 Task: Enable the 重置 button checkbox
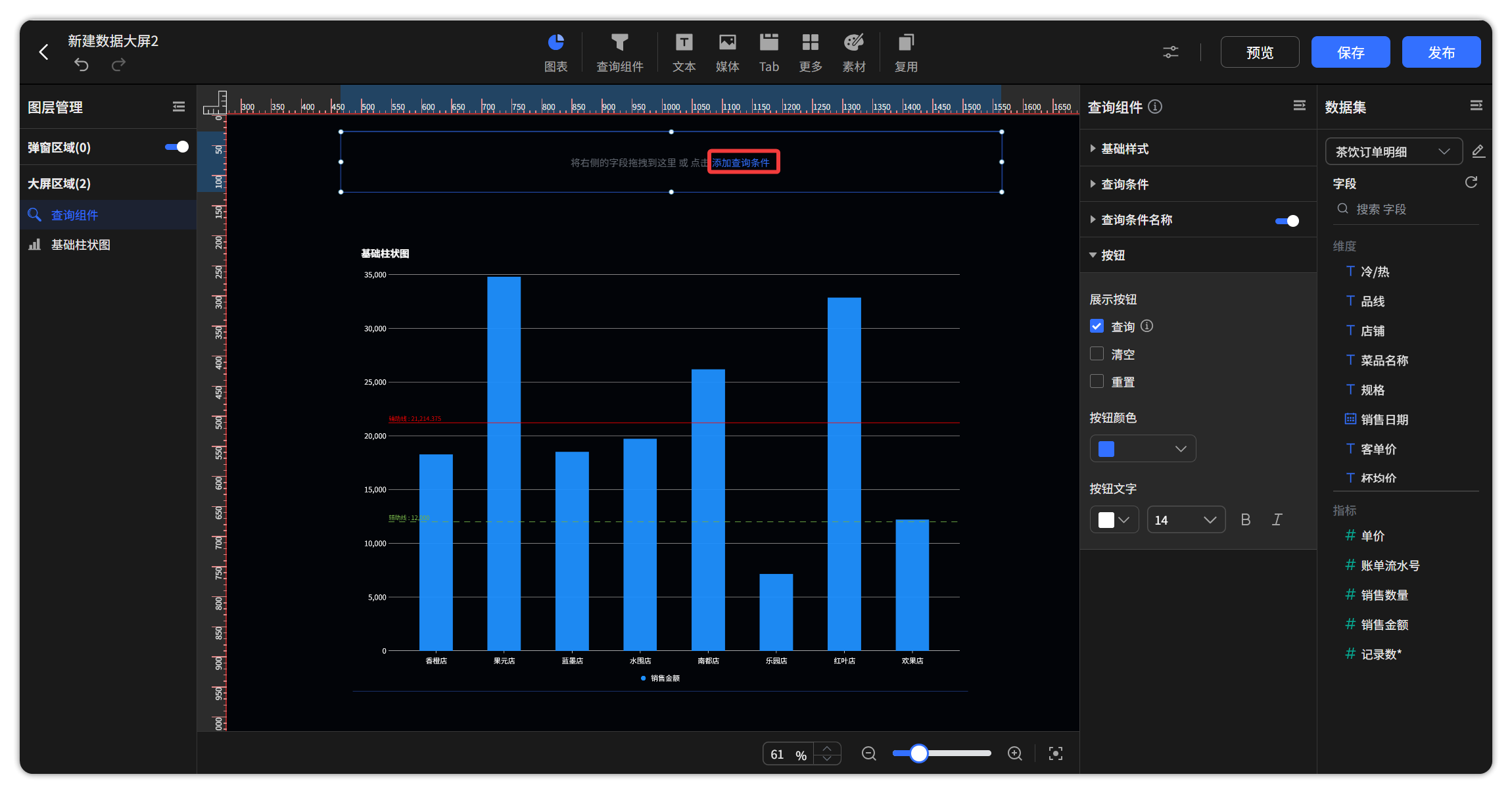(1097, 381)
